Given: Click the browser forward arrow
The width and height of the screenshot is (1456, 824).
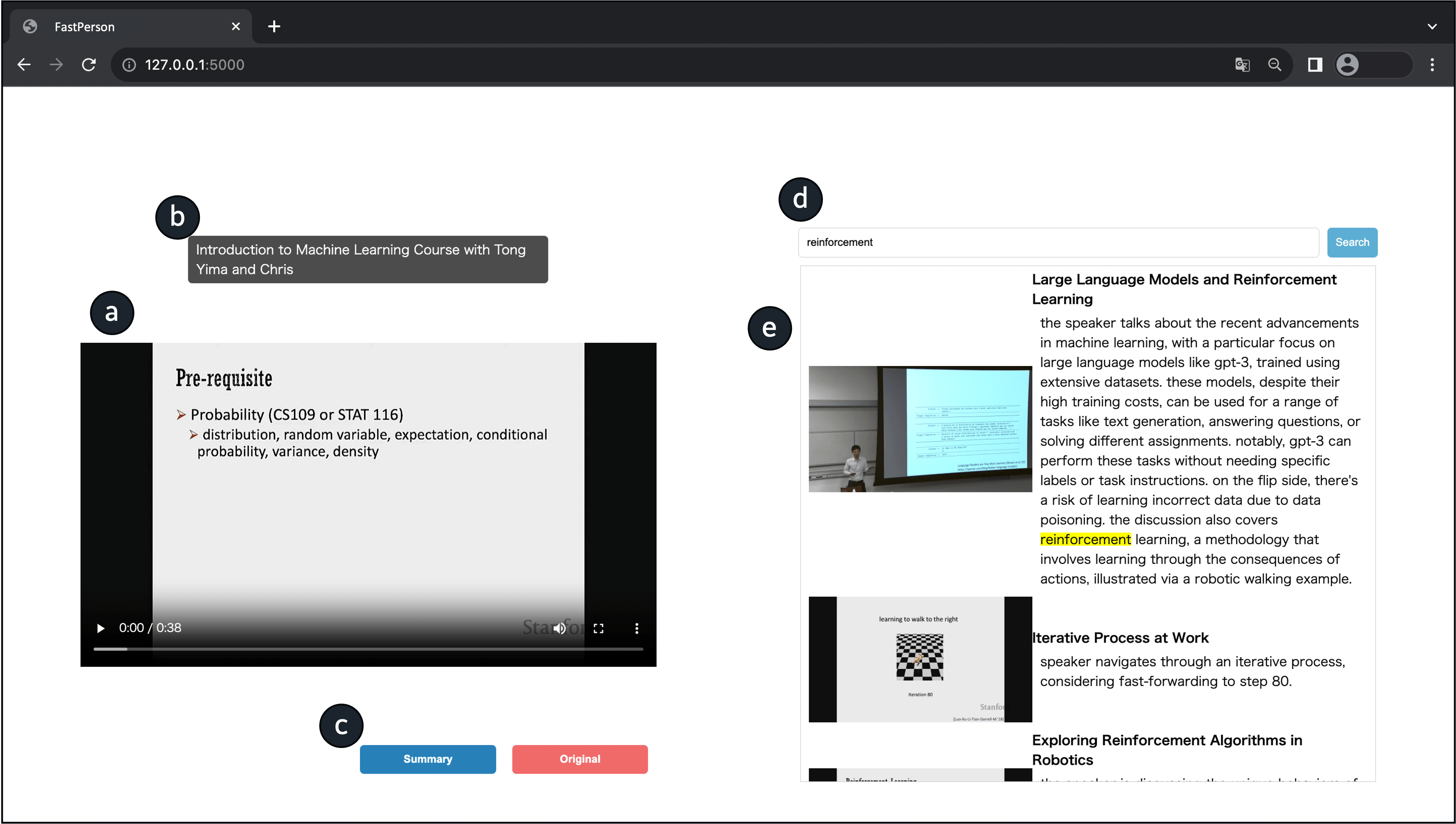Looking at the screenshot, I should (56, 65).
